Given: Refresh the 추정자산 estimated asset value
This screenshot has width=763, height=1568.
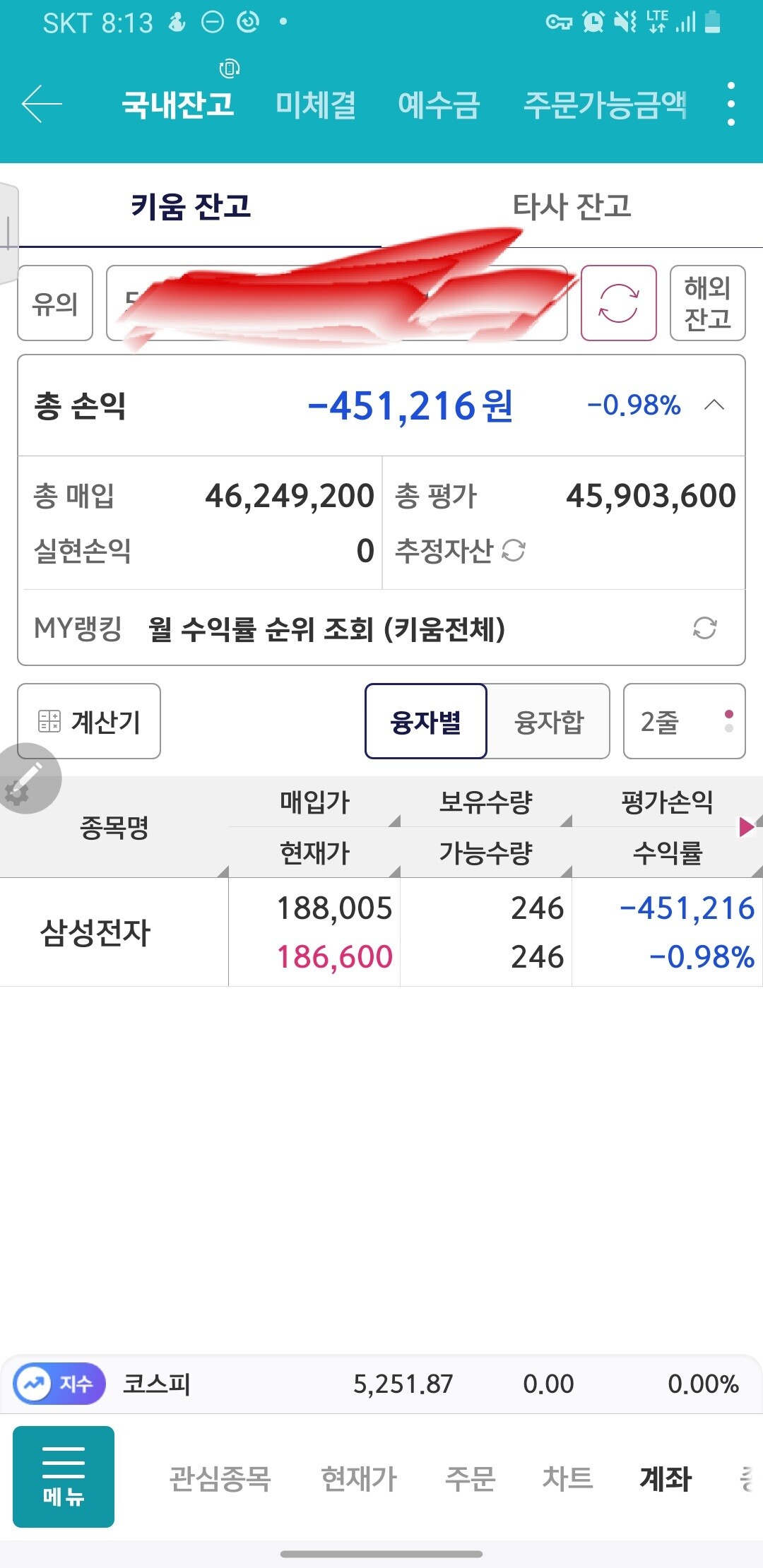Looking at the screenshot, I should pos(514,550).
